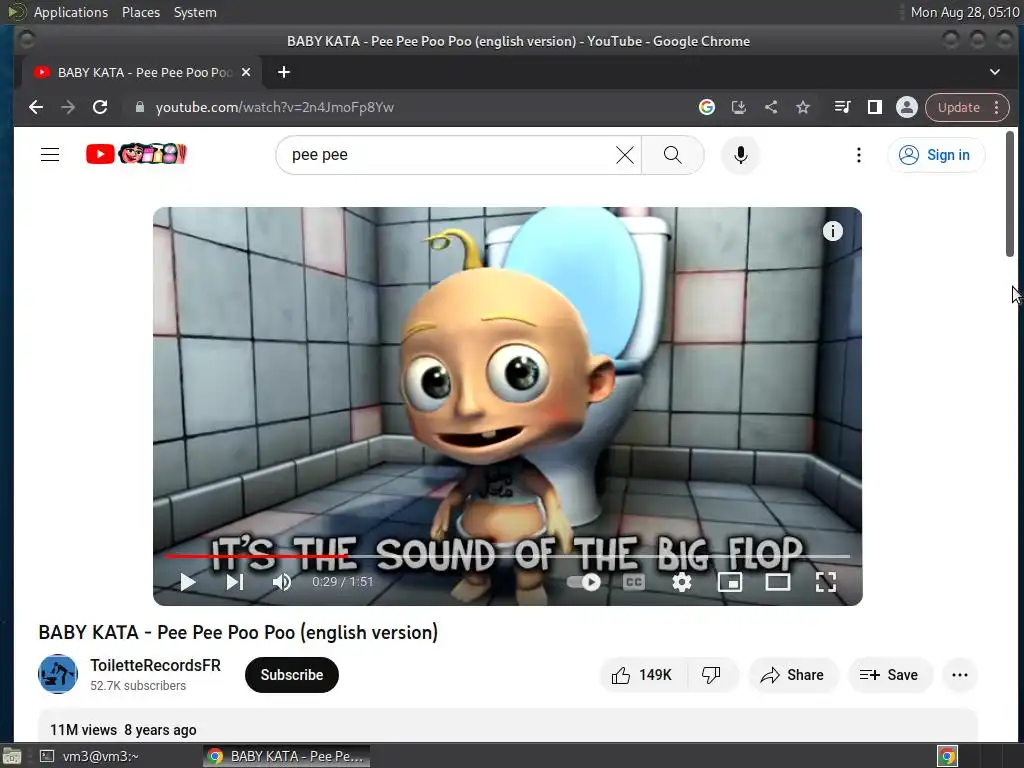
Task: Play the video with the play button
Action: (187, 582)
